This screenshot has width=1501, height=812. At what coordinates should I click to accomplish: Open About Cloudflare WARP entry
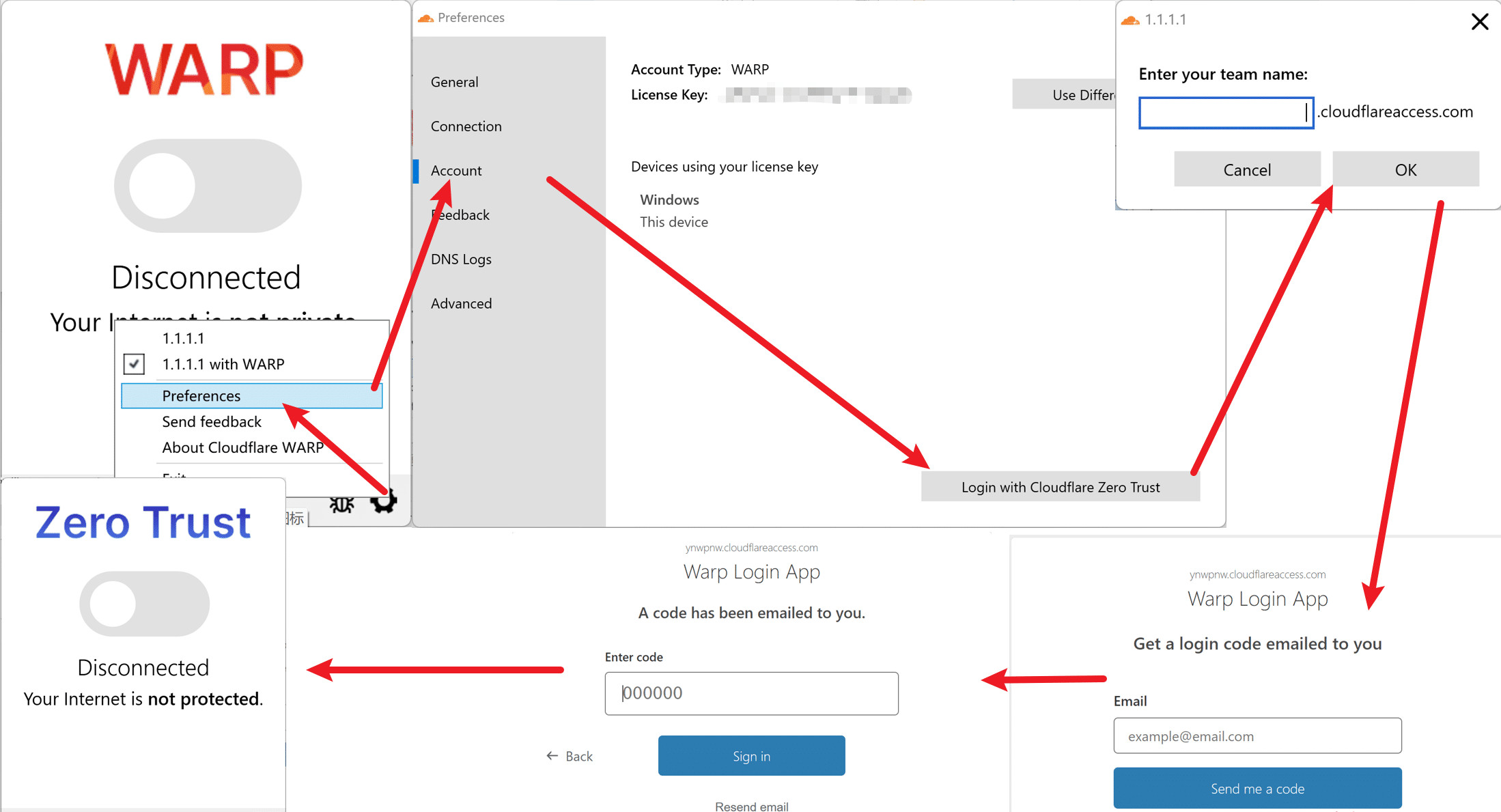pos(242,448)
